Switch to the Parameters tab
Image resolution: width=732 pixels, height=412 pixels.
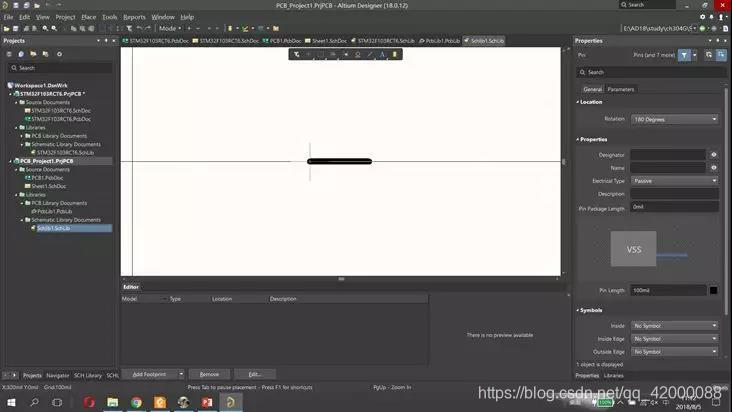621,89
